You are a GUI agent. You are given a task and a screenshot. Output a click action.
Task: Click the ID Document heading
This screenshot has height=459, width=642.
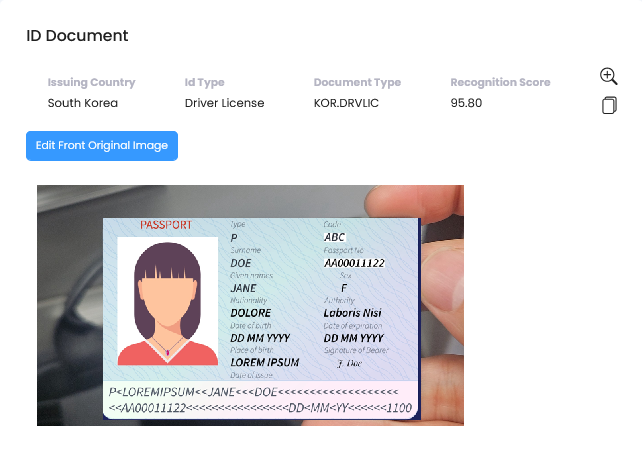click(x=77, y=36)
